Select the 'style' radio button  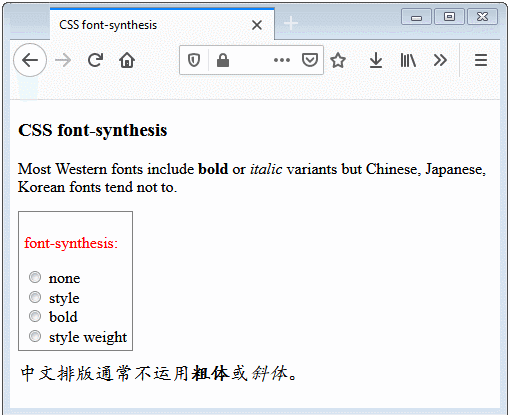(x=35, y=297)
